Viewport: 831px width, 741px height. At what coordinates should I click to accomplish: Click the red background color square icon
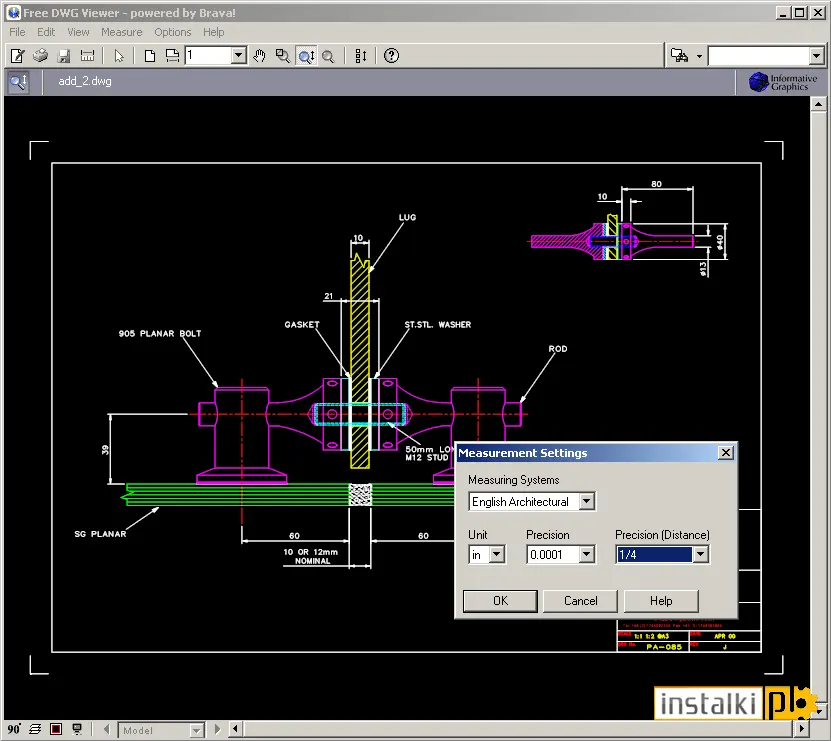[56, 729]
